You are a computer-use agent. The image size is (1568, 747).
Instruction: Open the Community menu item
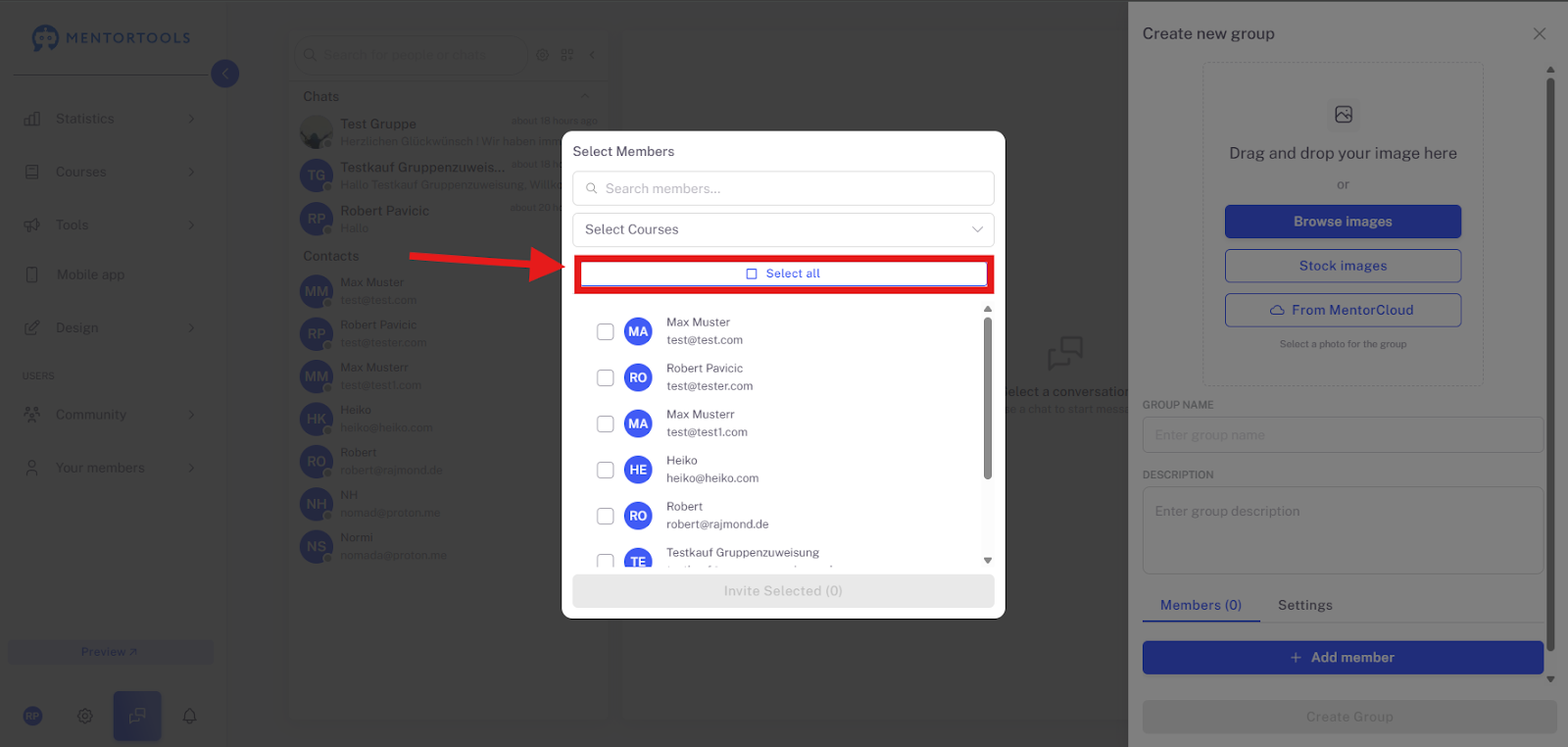[110, 415]
